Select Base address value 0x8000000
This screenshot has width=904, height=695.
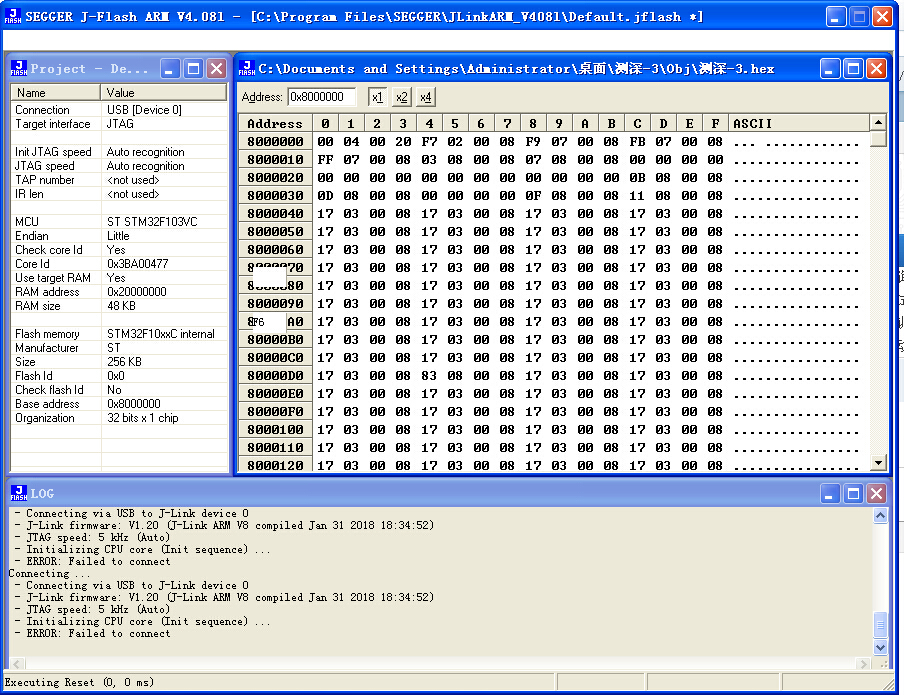(134, 404)
